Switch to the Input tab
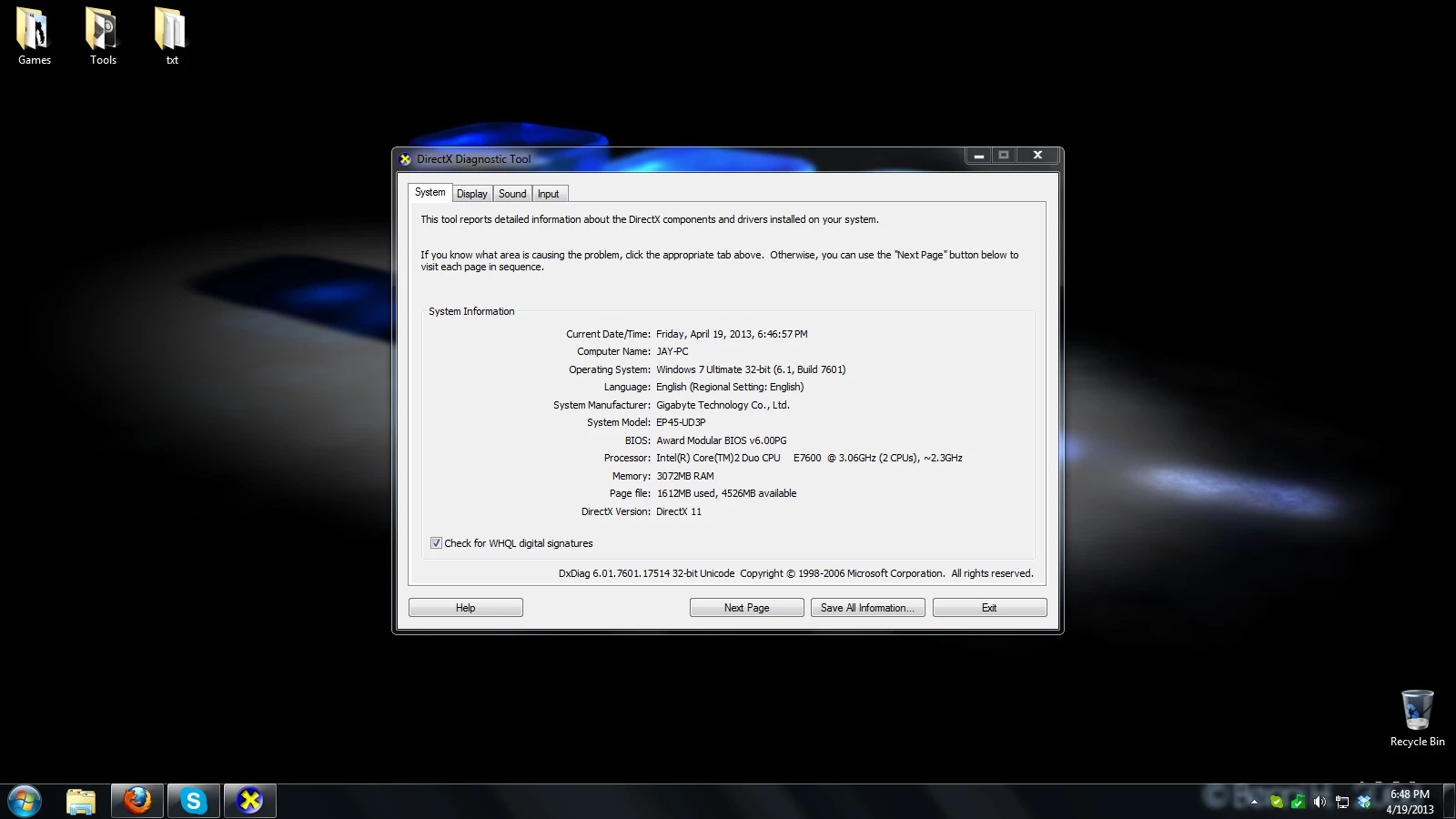1456x819 pixels. [548, 194]
